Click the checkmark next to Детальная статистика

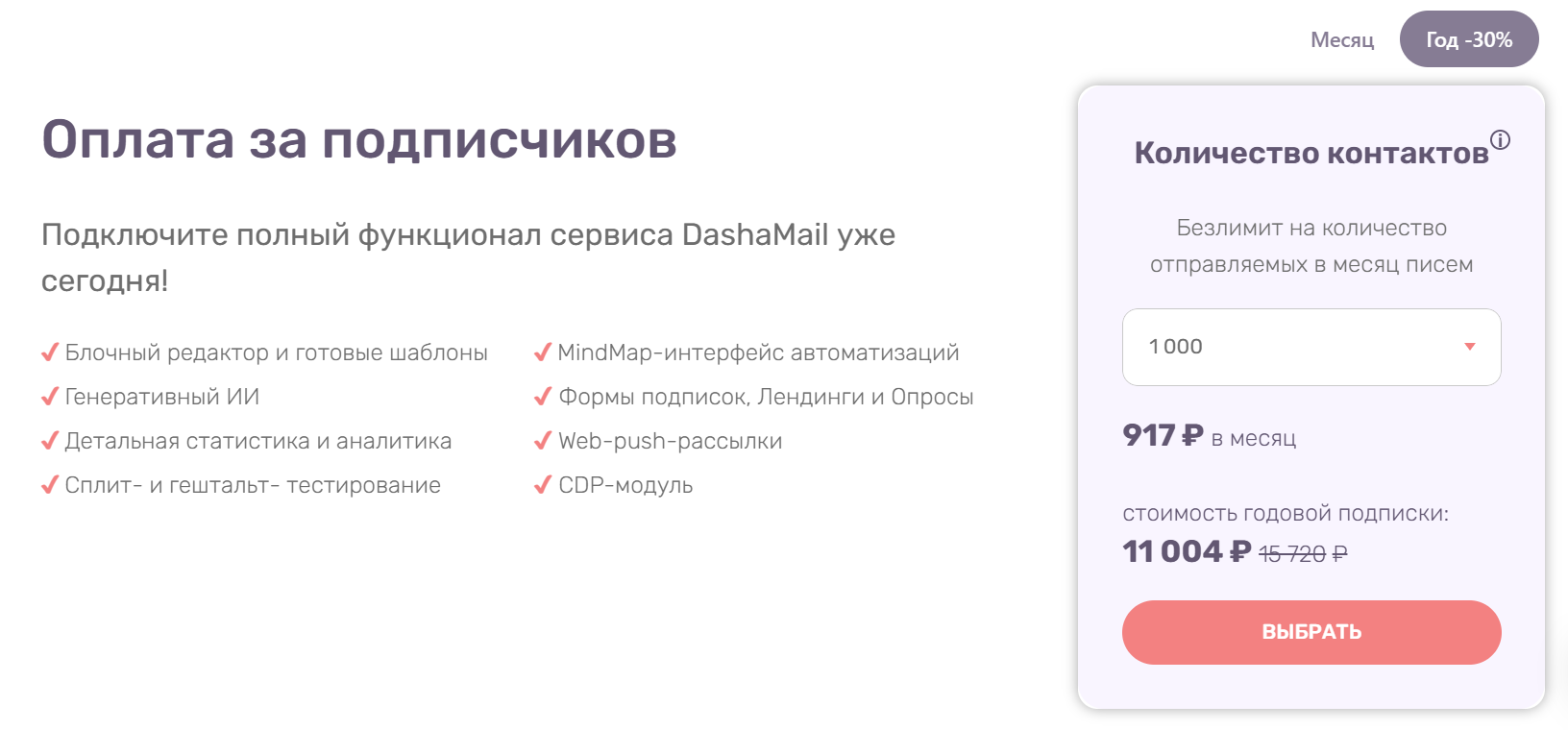[49, 440]
